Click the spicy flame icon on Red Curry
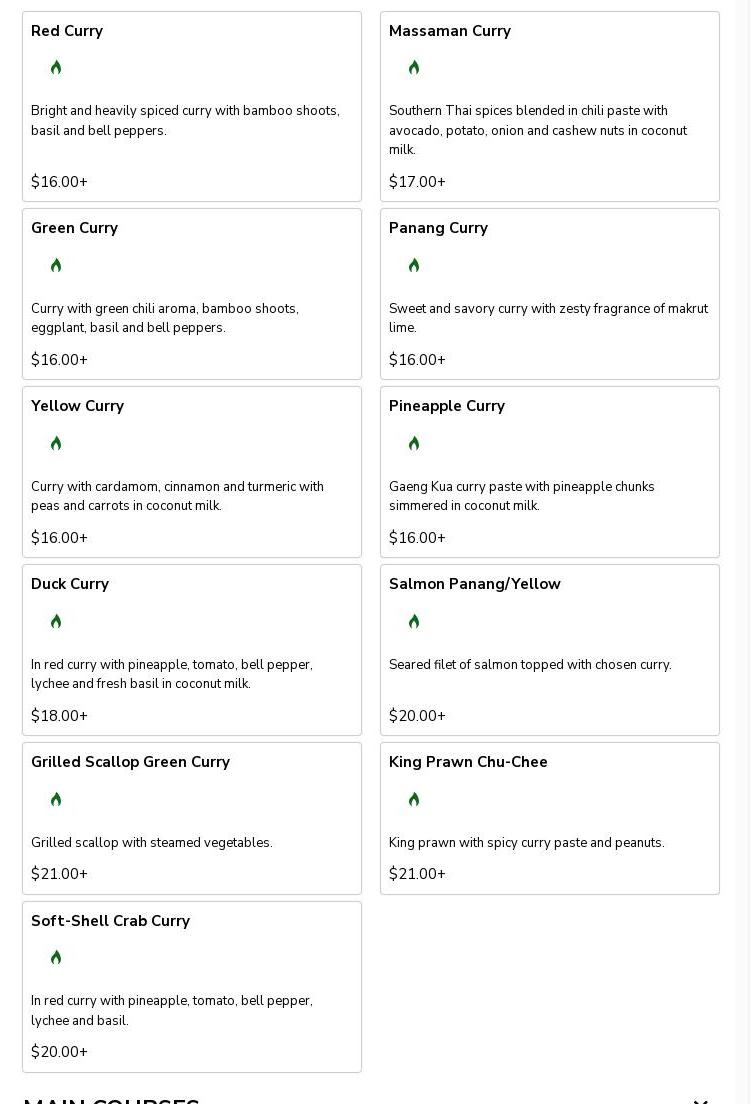 (56, 68)
